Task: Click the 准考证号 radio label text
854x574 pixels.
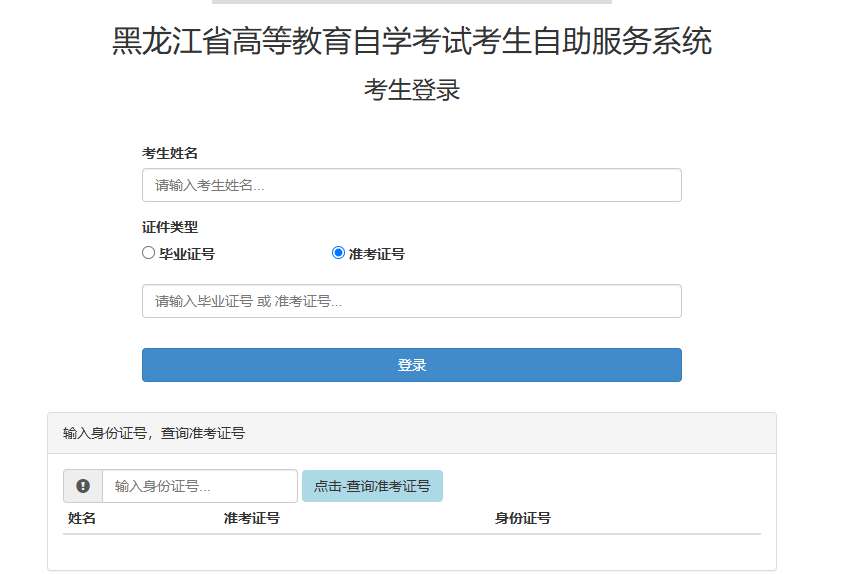Action: coord(377,254)
